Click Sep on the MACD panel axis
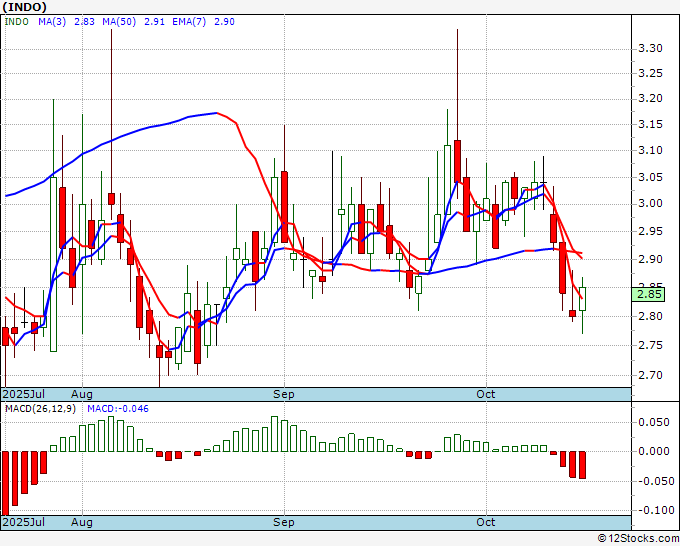This screenshot has width=680, height=546. click(x=284, y=522)
